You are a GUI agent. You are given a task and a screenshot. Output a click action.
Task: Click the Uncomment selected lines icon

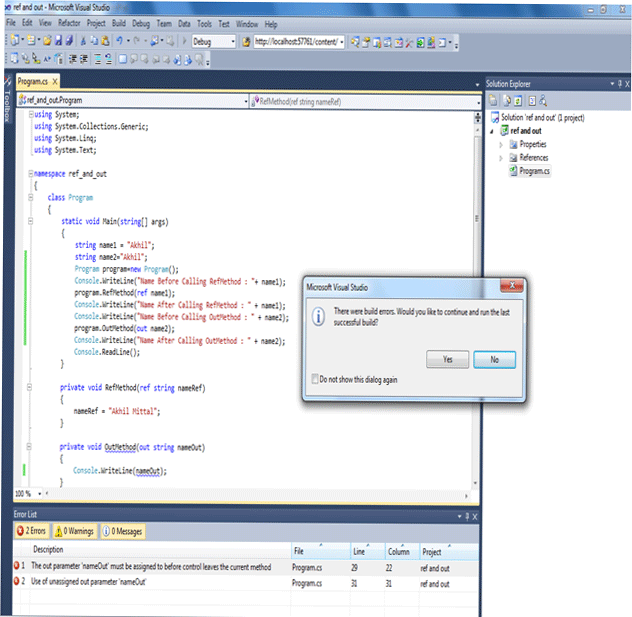tap(109, 59)
